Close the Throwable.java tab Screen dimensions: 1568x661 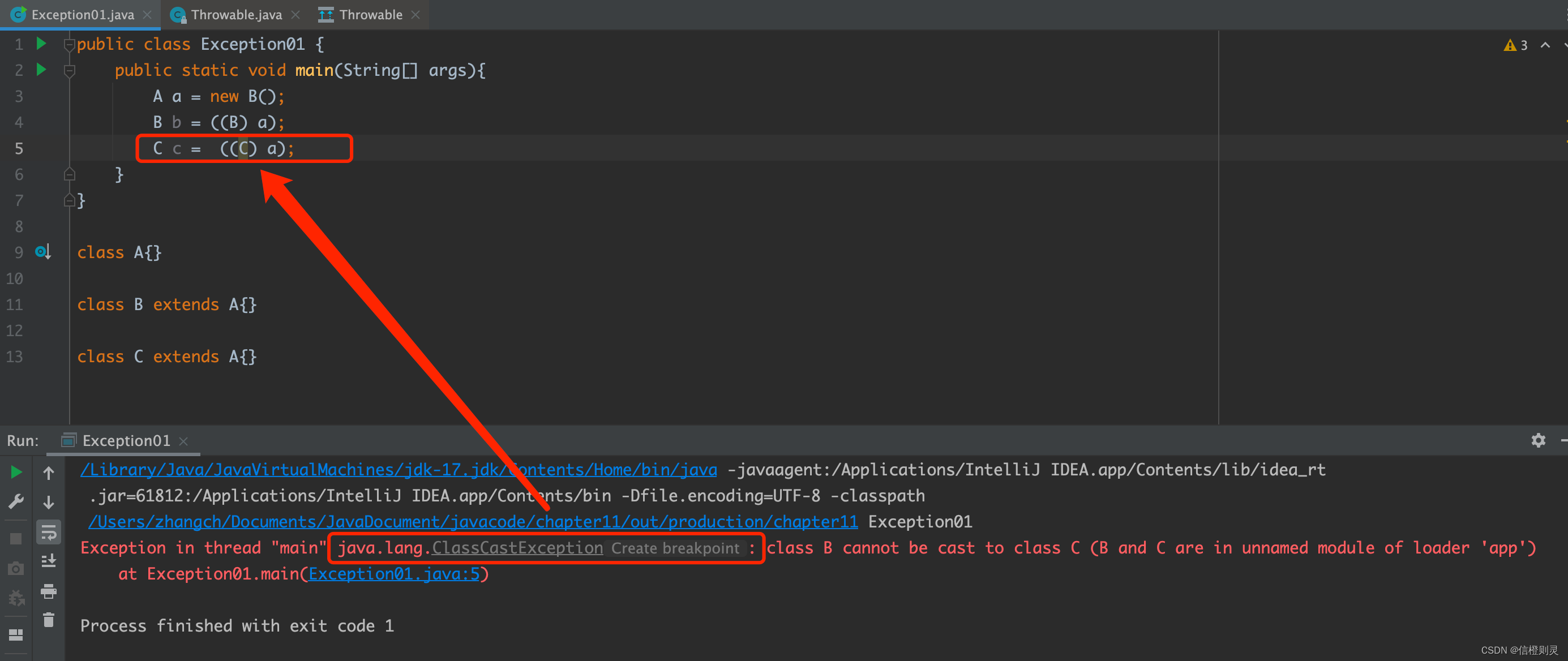point(296,15)
